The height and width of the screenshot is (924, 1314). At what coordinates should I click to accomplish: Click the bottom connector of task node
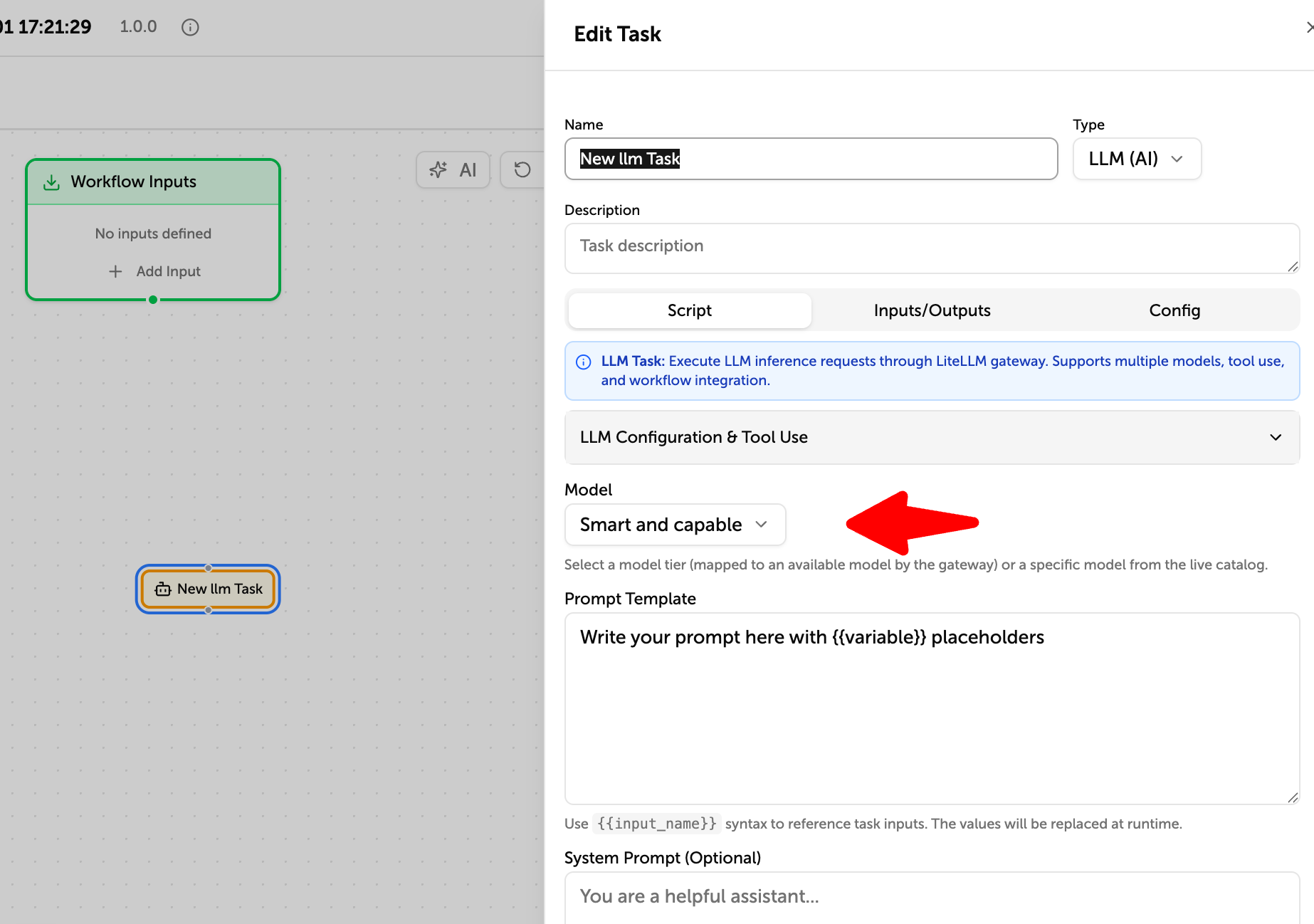point(208,610)
